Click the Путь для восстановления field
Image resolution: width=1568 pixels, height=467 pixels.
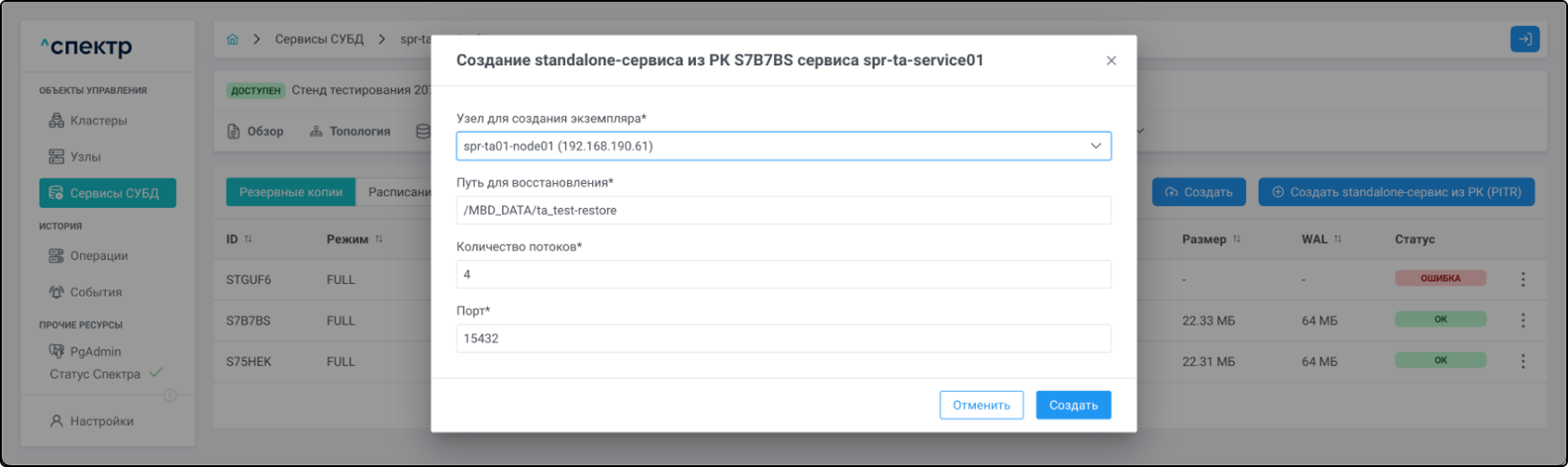(x=783, y=210)
